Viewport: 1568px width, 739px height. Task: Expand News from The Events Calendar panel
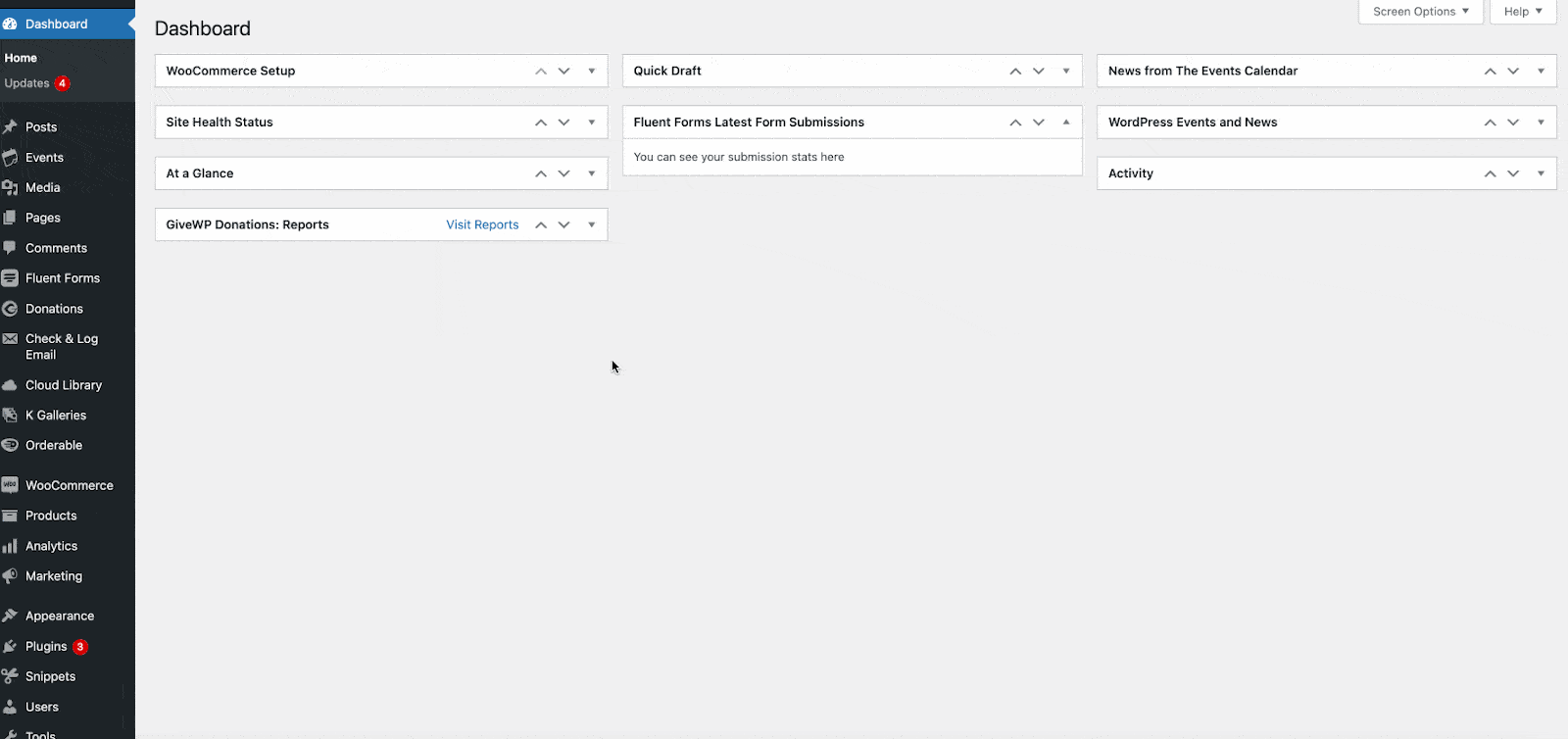click(x=1541, y=71)
